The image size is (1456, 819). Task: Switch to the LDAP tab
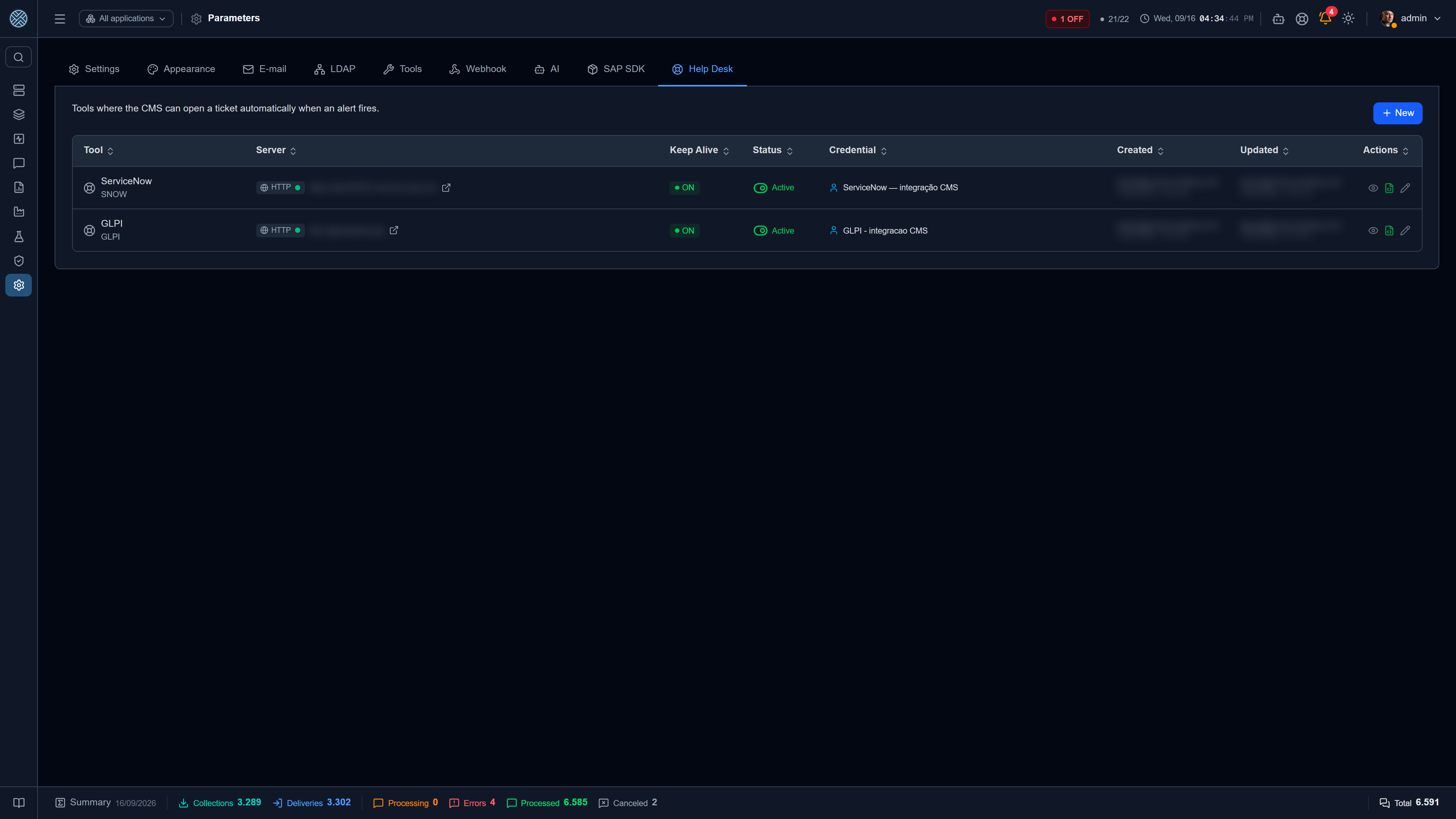(334, 69)
